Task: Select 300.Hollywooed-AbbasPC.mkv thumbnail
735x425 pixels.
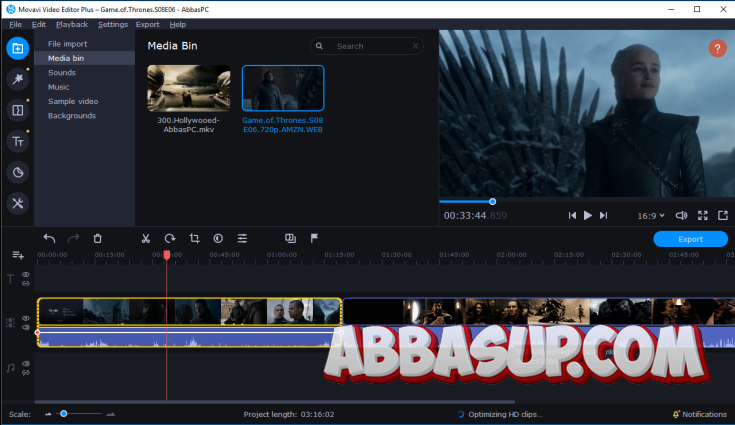Action: 188,88
